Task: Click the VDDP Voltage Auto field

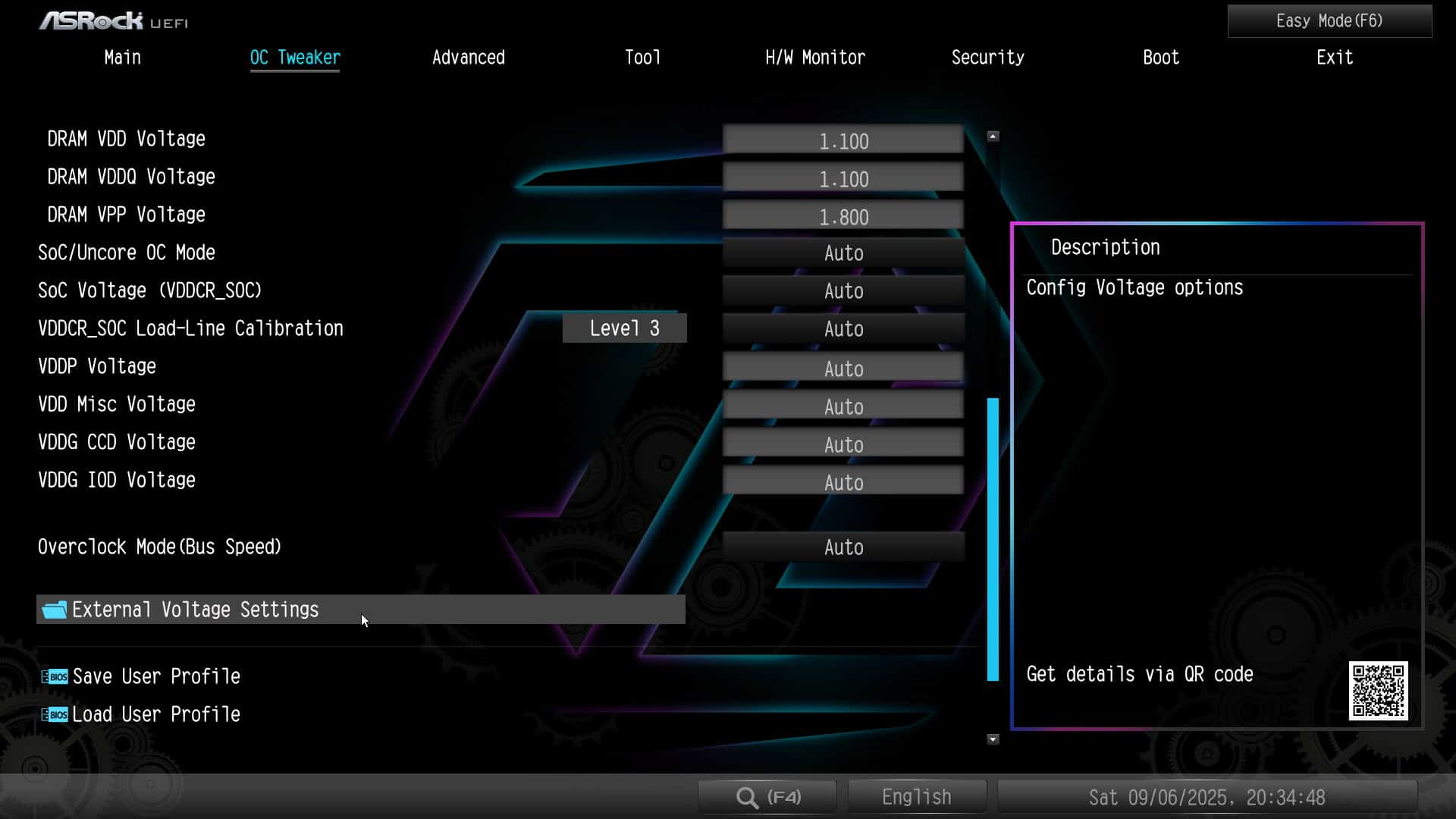Action: 843,369
